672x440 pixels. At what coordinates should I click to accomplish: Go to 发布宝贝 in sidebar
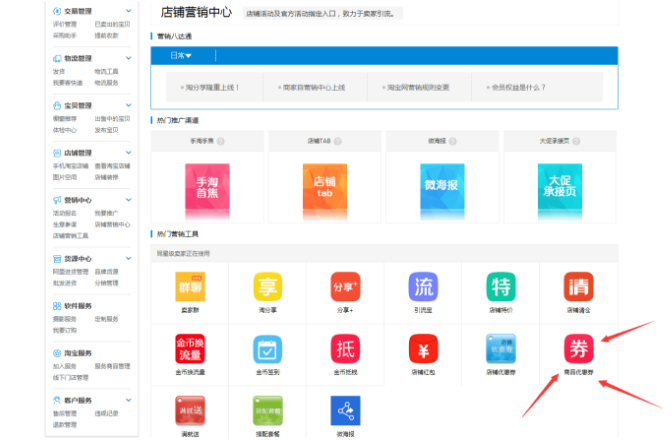tap(106, 130)
